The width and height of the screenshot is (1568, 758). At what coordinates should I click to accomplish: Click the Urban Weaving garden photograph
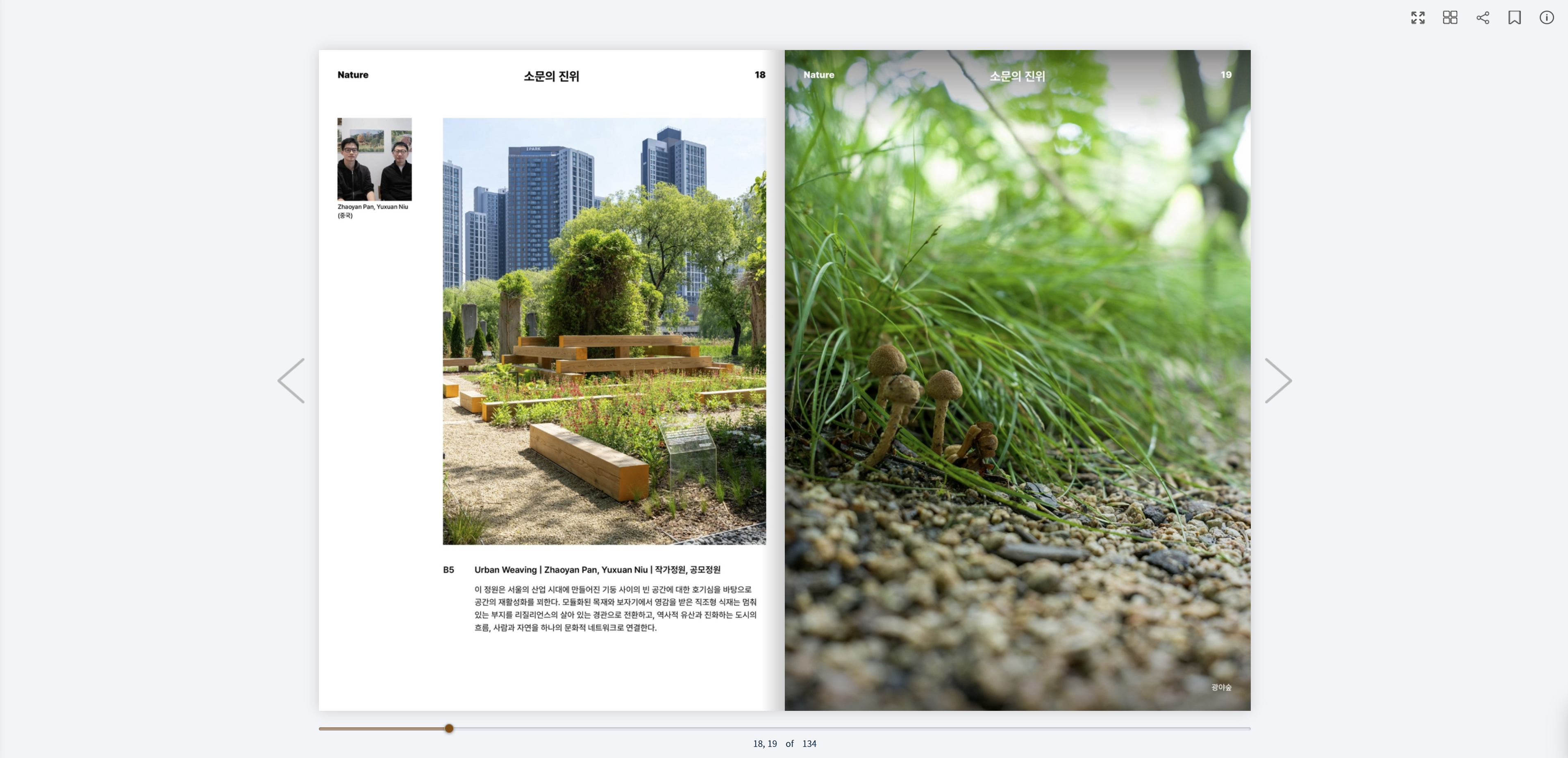604,331
